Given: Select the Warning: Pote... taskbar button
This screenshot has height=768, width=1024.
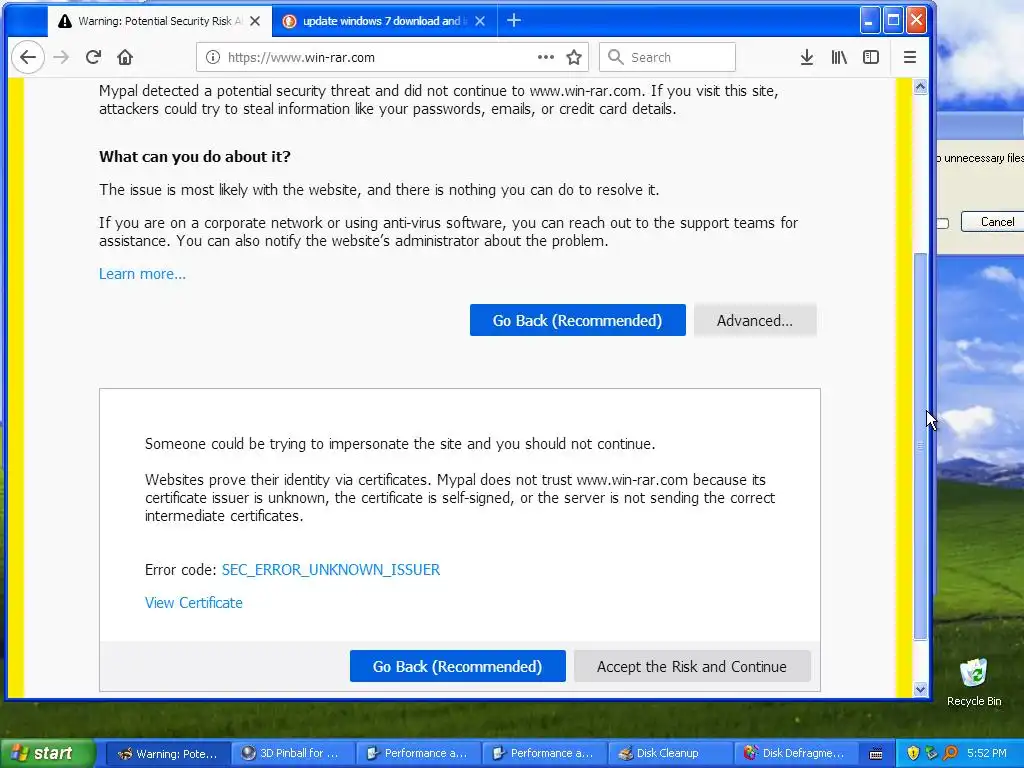Looking at the screenshot, I should pos(167,753).
